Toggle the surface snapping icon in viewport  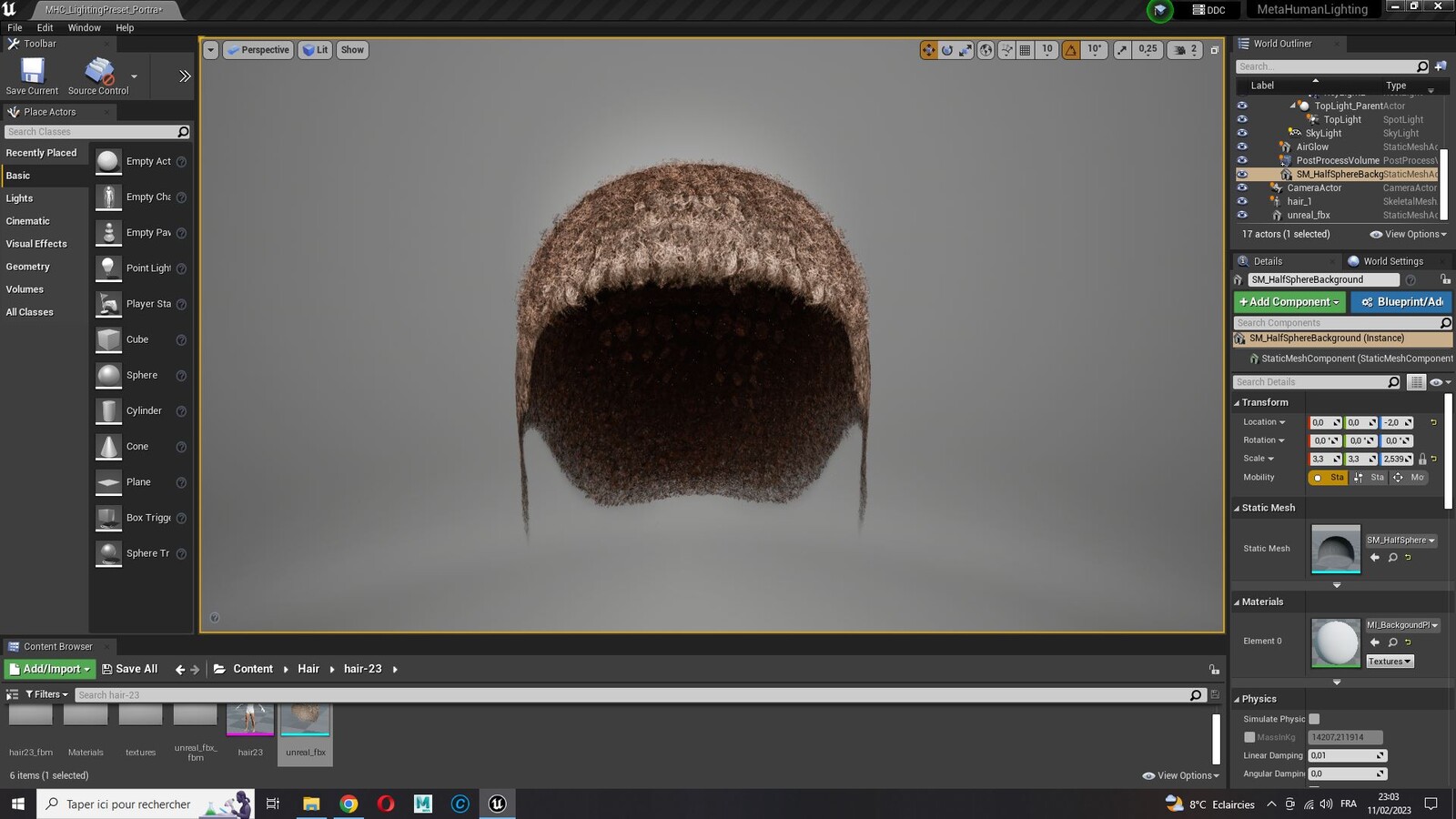[1006, 50]
